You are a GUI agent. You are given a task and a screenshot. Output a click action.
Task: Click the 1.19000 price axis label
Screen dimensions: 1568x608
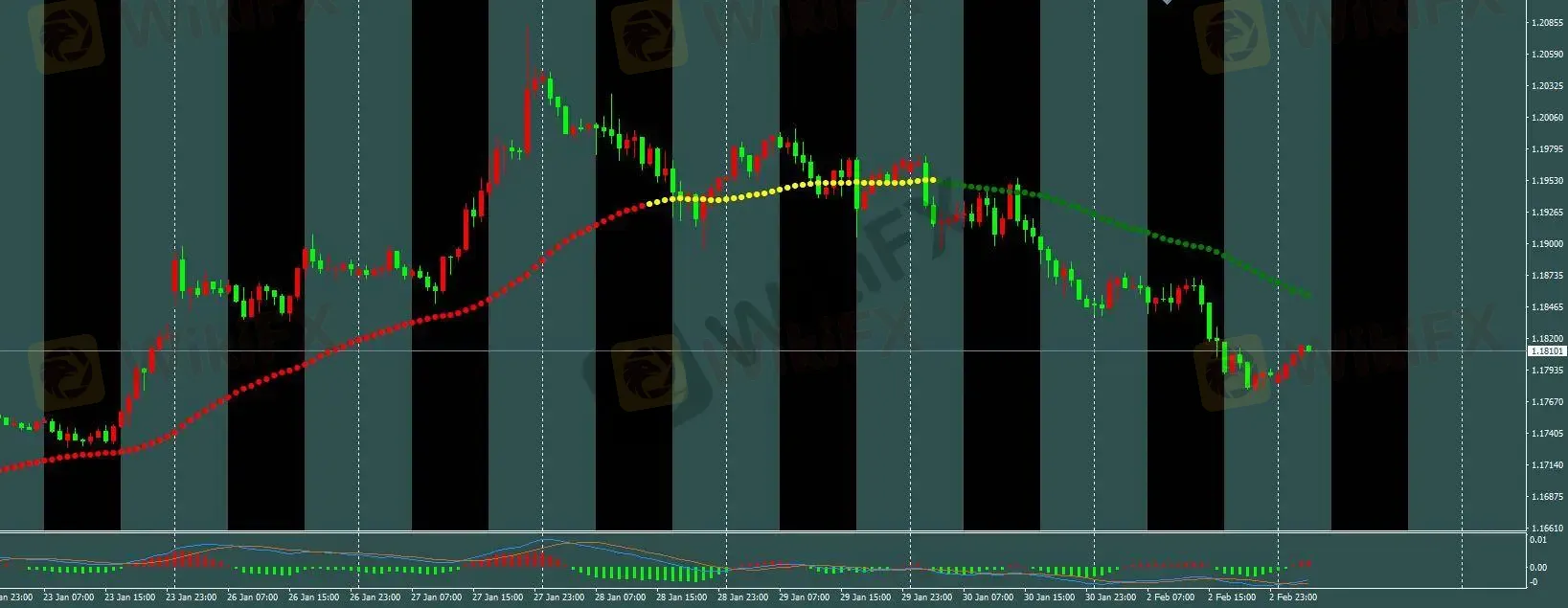point(1548,244)
